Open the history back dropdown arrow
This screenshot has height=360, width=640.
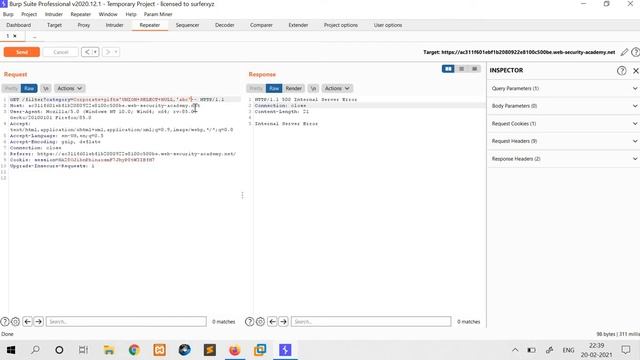[95, 52]
